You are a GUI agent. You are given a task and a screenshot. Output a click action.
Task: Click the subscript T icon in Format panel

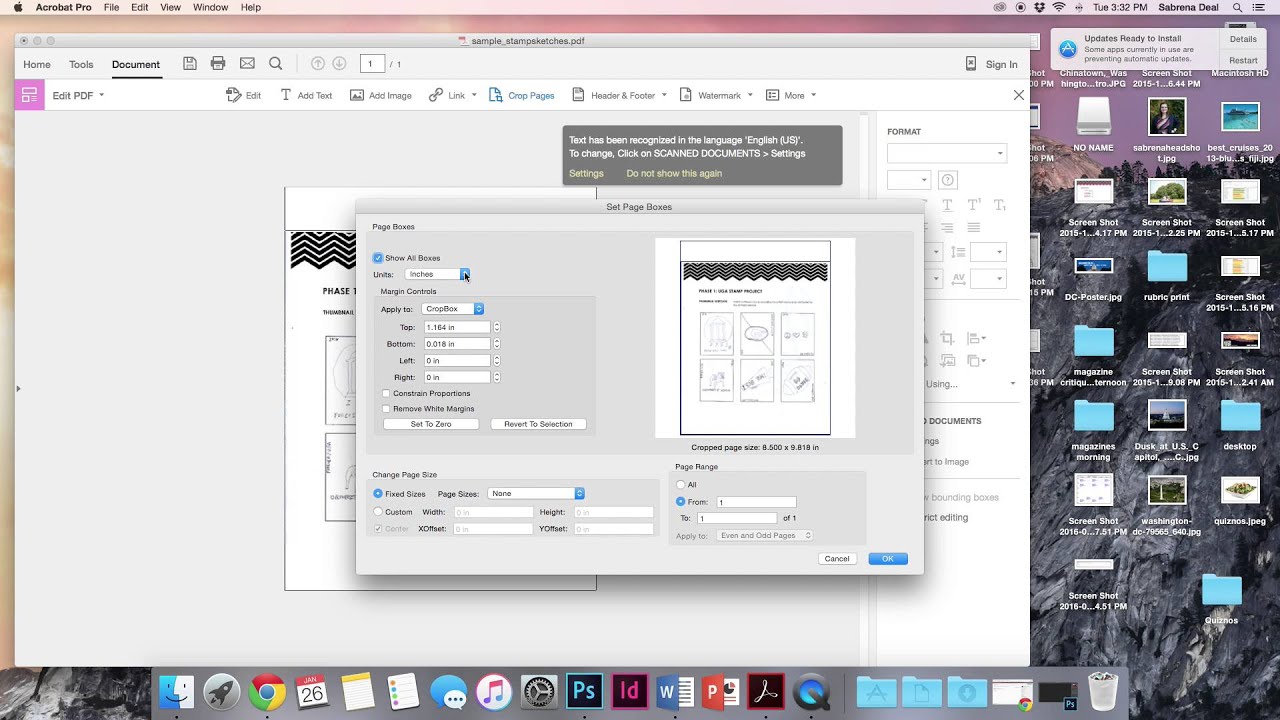(999, 205)
